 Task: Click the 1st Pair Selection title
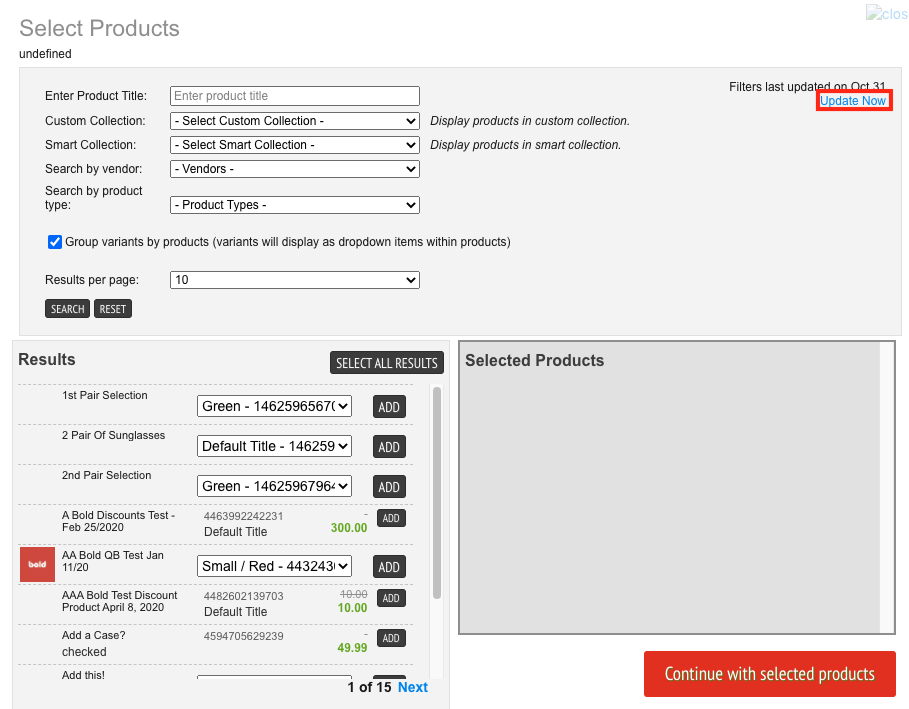pyautogui.click(x=104, y=395)
